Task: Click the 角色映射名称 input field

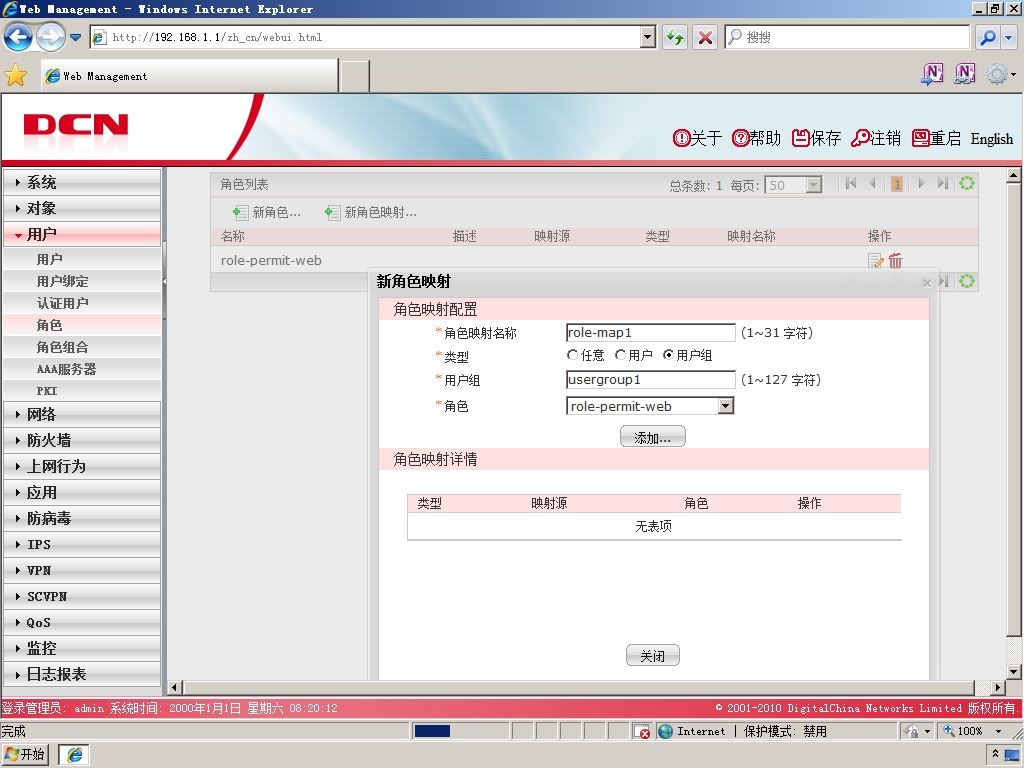Action: (x=650, y=332)
